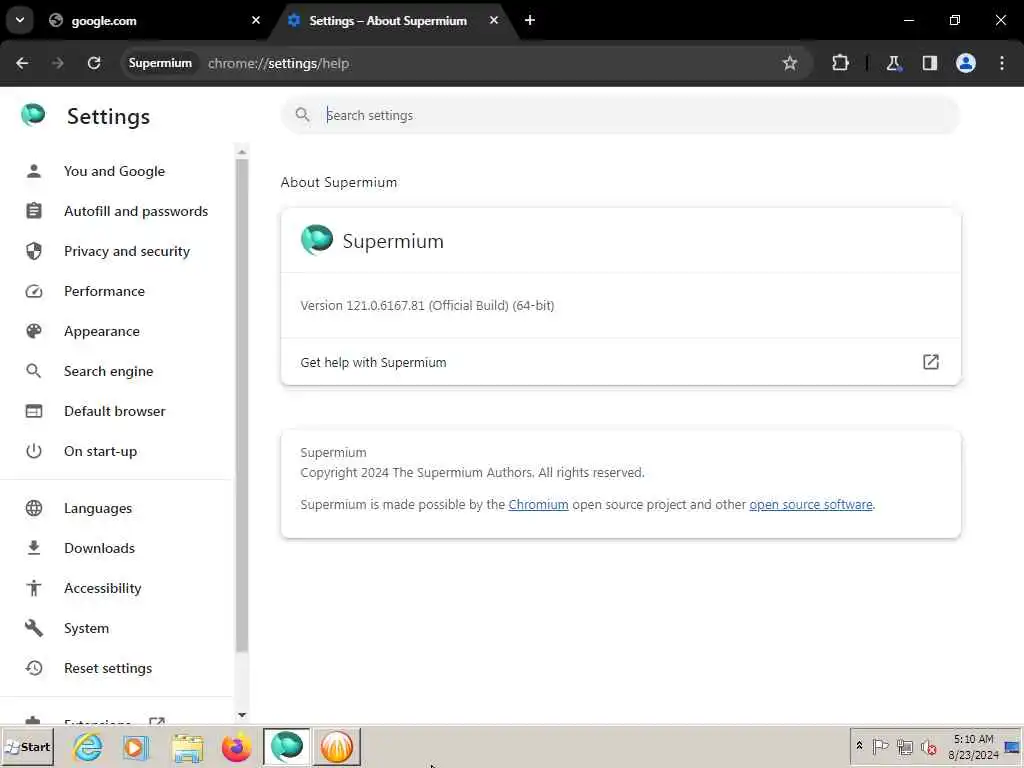The width and height of the screenshot is (1024, 768).
Task: Click the download arrow icon beside Downloads
Action: [x=34, y=548]
